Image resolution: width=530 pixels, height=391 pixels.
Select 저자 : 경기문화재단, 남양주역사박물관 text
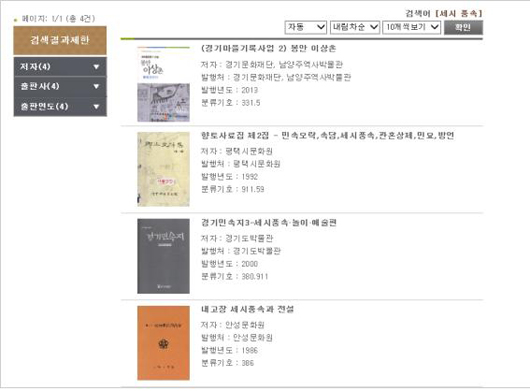point(272,65)
